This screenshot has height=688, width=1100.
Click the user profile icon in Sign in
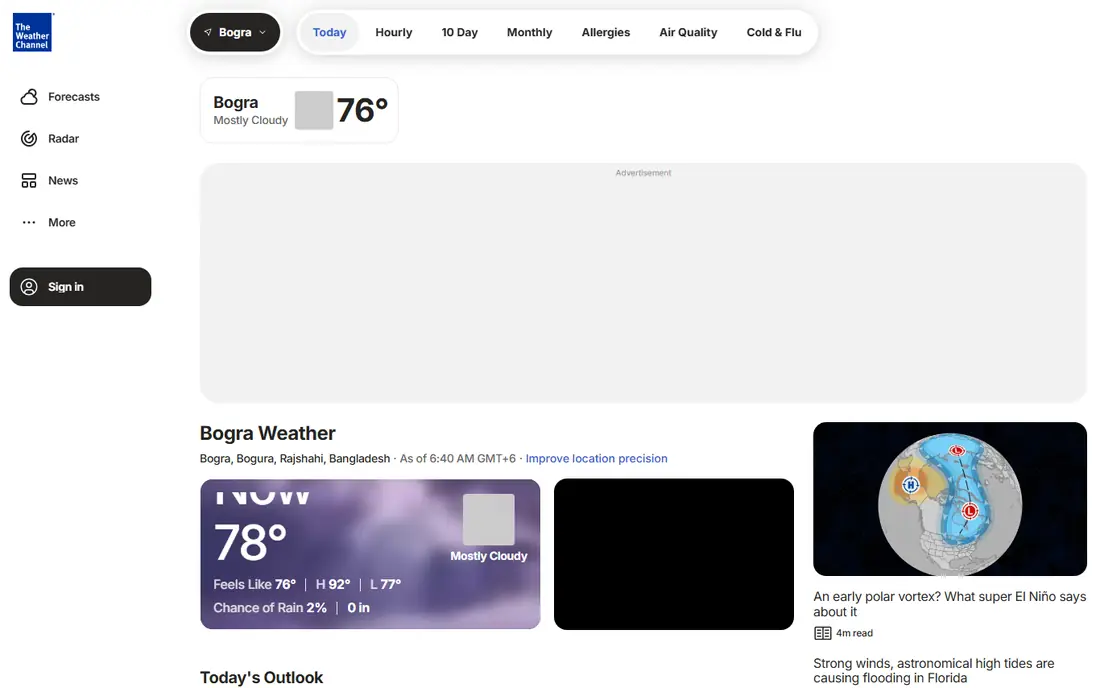pos(29,287)
